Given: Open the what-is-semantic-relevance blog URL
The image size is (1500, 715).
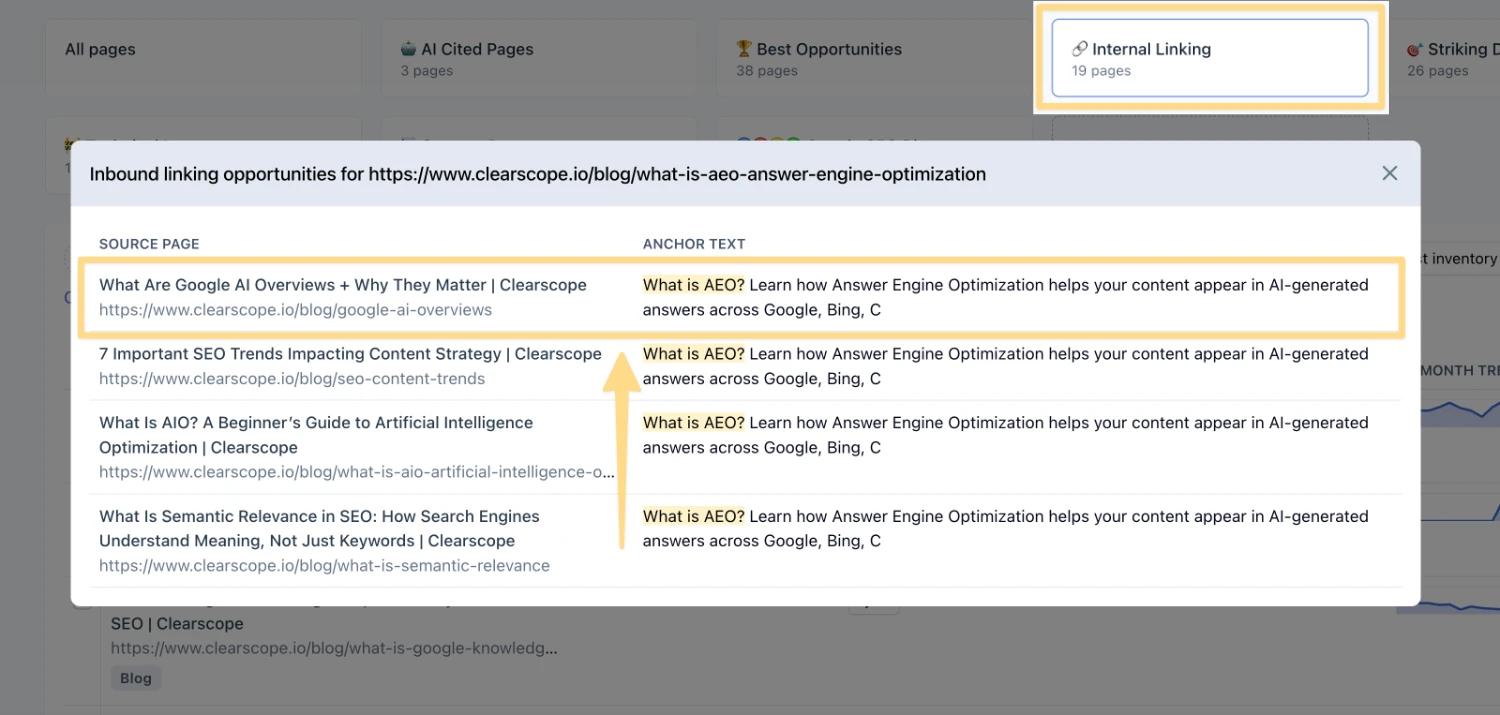Looking at the screenshot, I should pos(324,566).
